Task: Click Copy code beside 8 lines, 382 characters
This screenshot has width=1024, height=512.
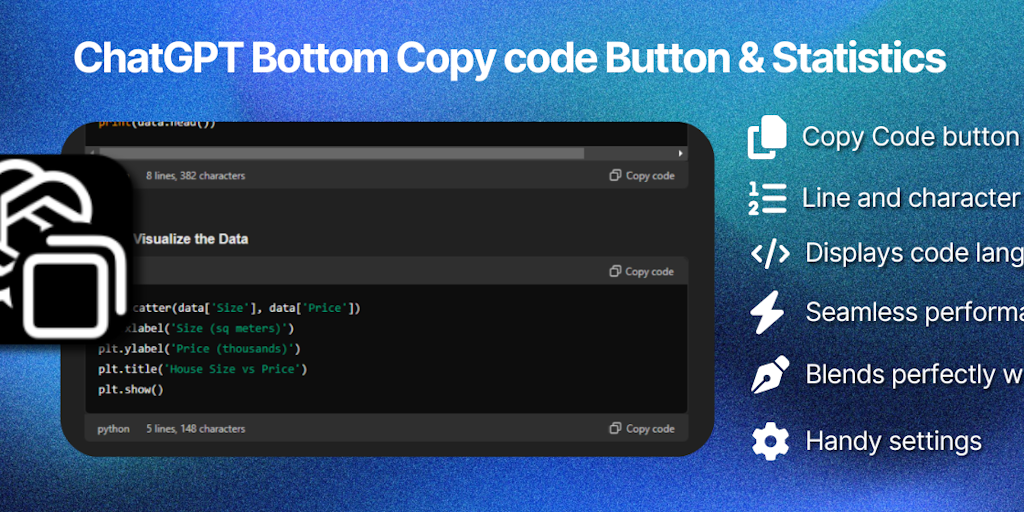Action: coord(642,176)
